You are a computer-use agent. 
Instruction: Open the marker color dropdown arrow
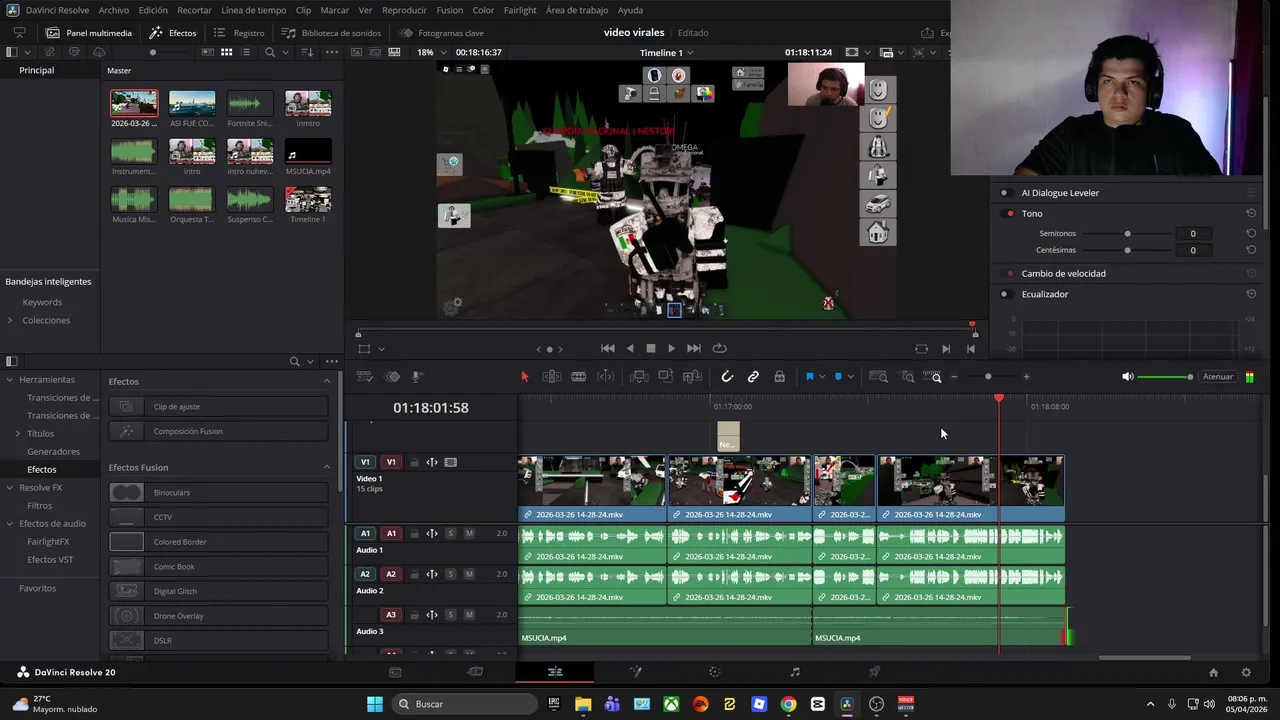851,377
